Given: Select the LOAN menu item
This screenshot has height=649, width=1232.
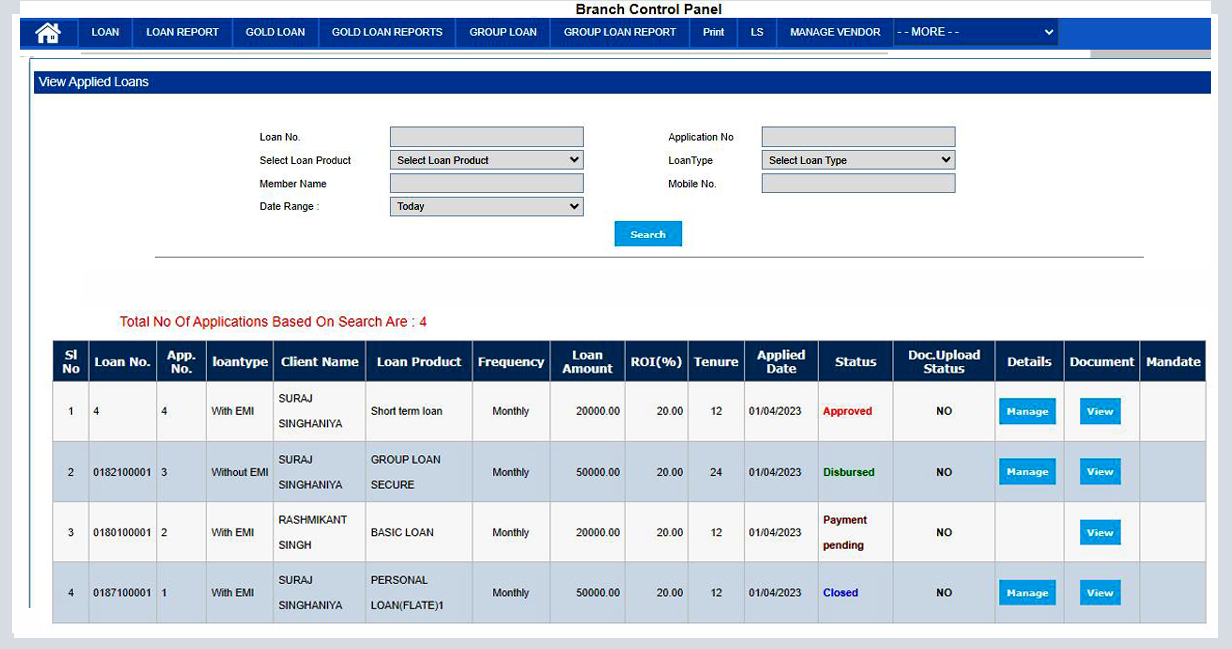Looking at the screenshot, I should click(x=105, y=31).
